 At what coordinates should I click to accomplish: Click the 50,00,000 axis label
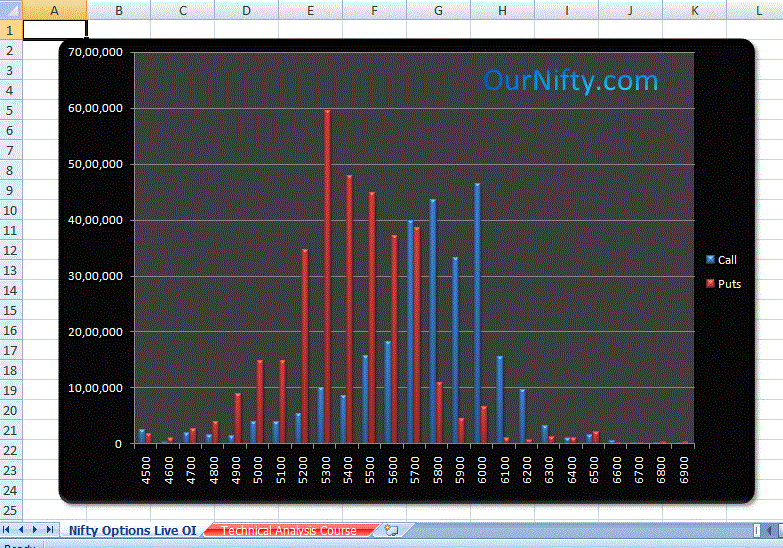95,164
